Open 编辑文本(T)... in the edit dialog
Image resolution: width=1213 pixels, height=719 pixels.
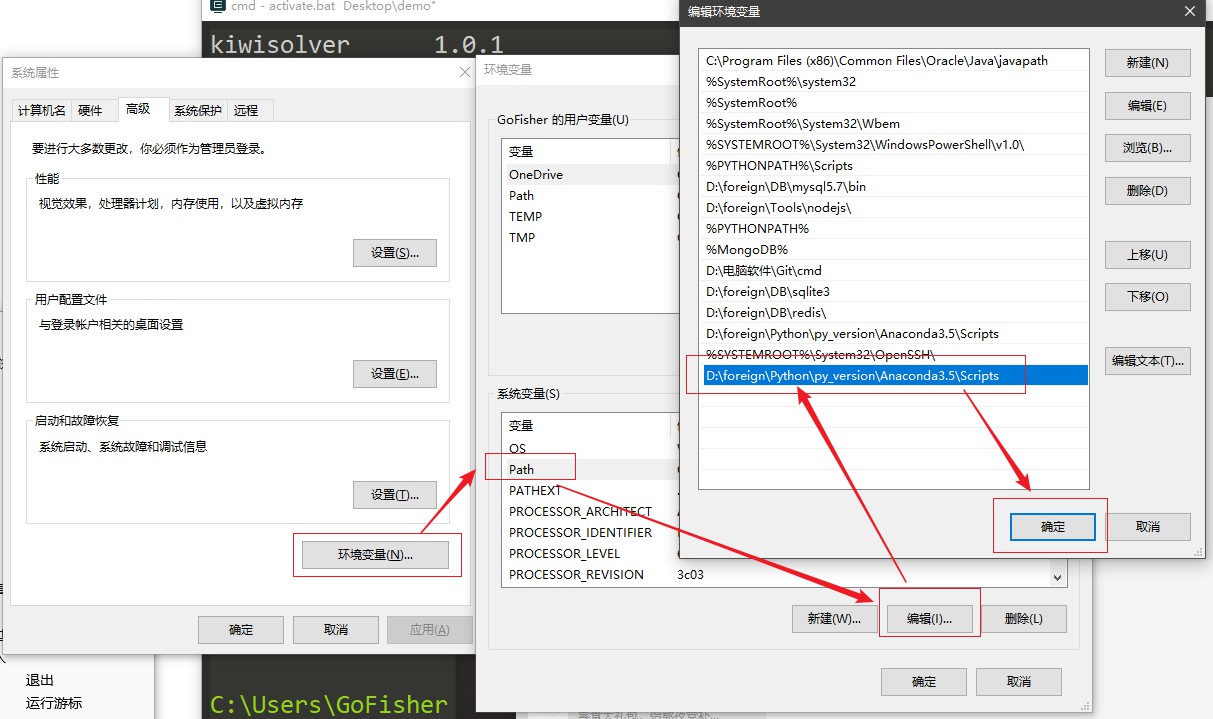(x=1147, y=361)
